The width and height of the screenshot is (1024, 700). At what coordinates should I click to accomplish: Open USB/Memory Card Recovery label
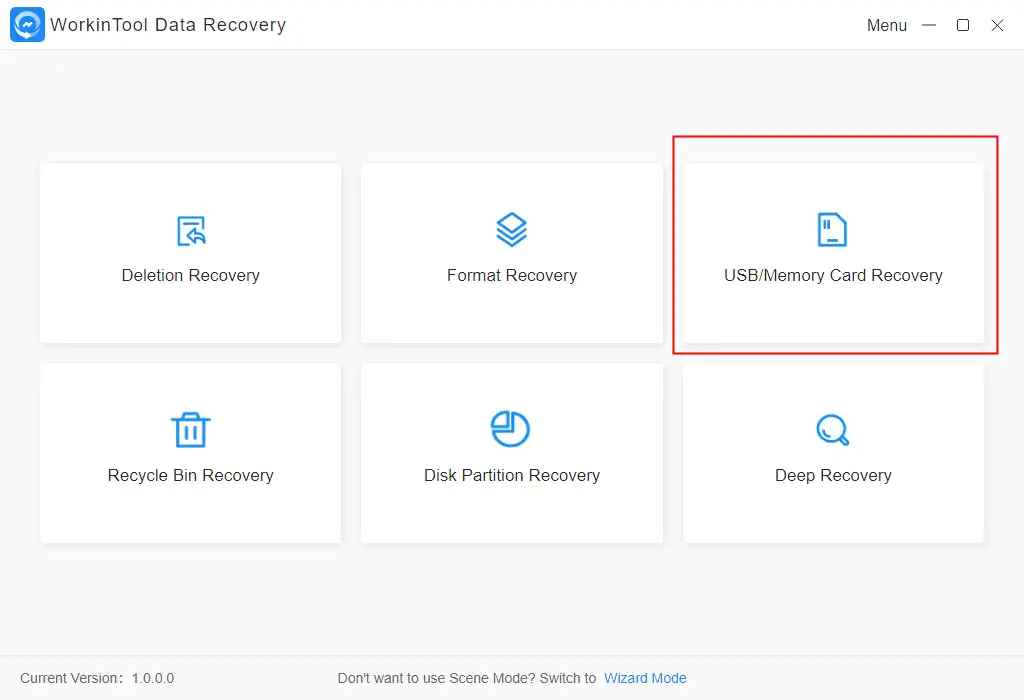tap(833, 276)
